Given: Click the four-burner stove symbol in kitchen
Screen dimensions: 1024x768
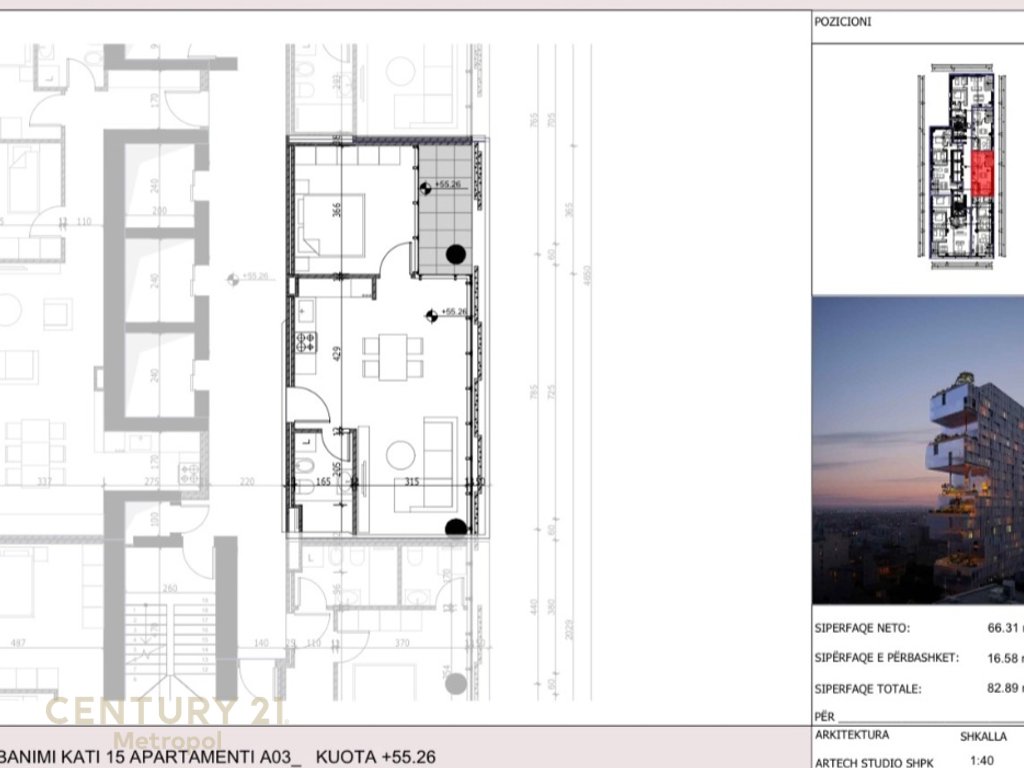Looking at the screenshot, I should (x=306, y=342).
